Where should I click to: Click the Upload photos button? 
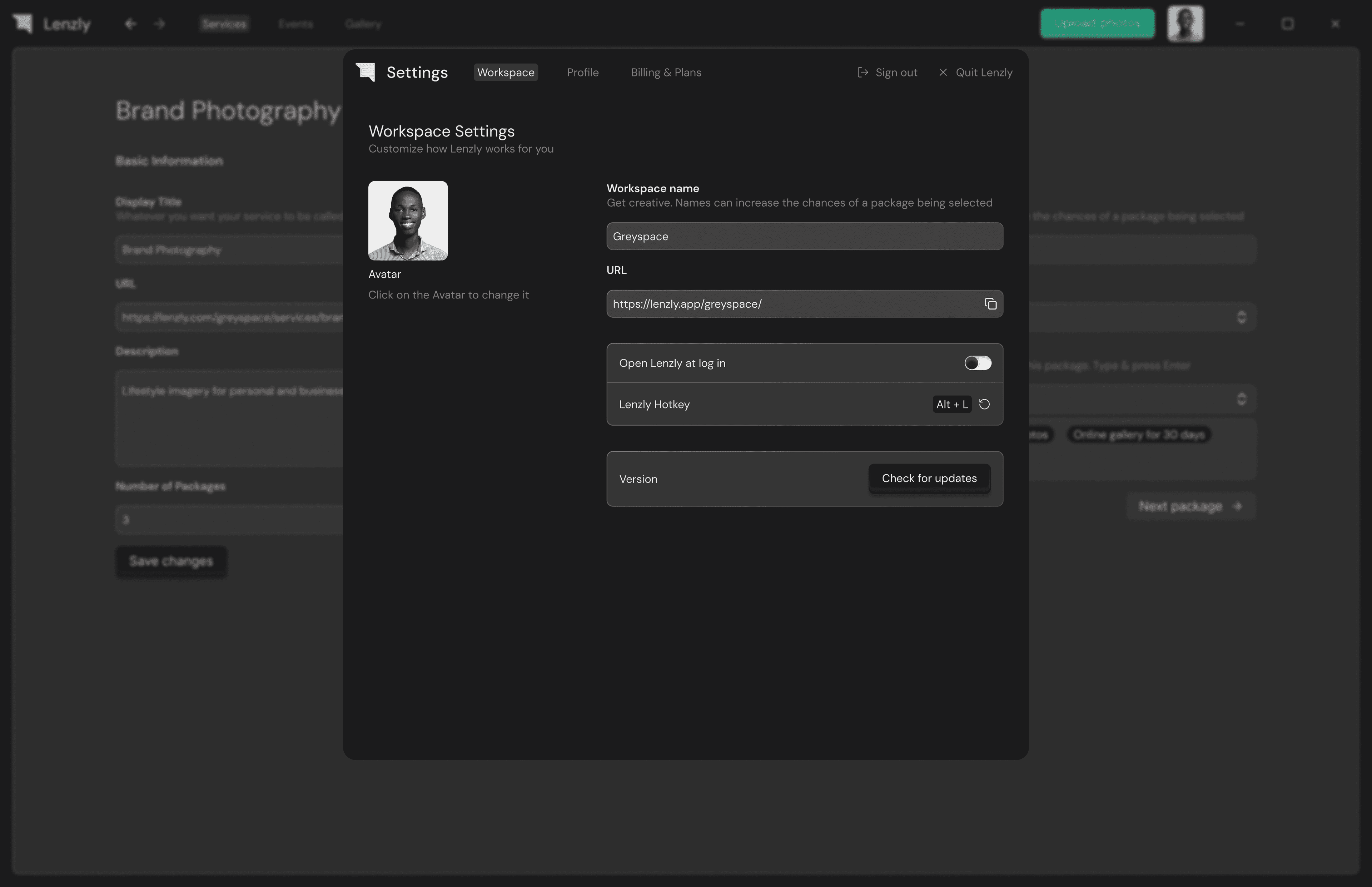[1097, 23]
